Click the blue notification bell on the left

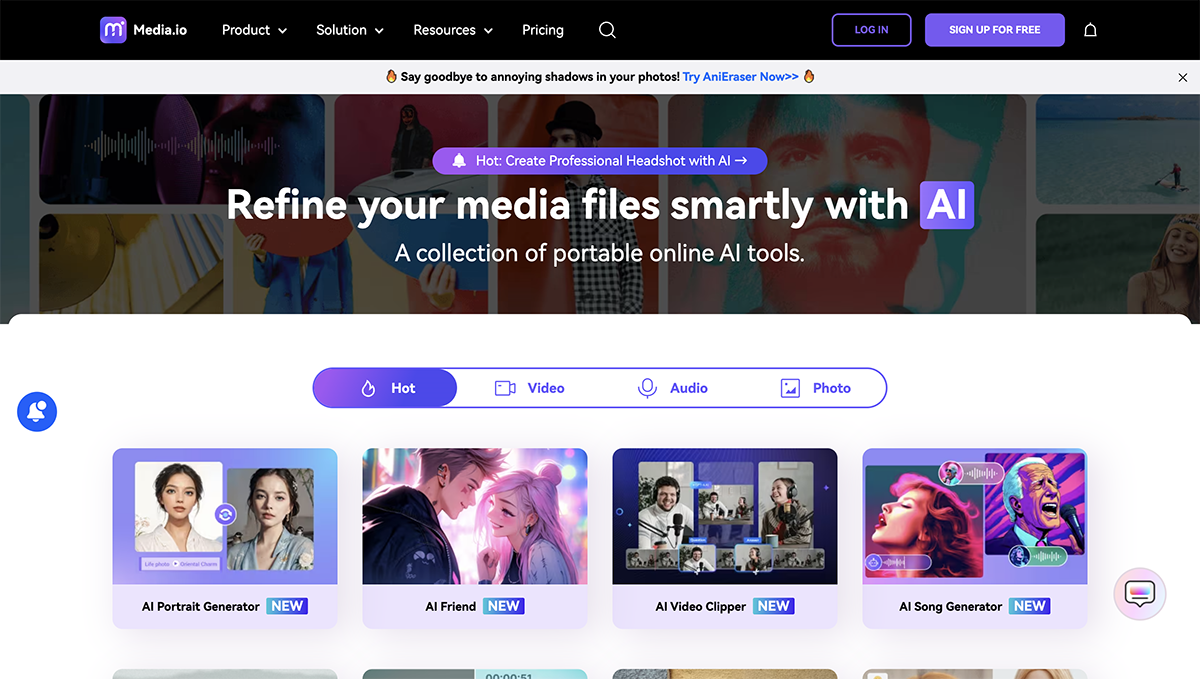coord(36,411)
